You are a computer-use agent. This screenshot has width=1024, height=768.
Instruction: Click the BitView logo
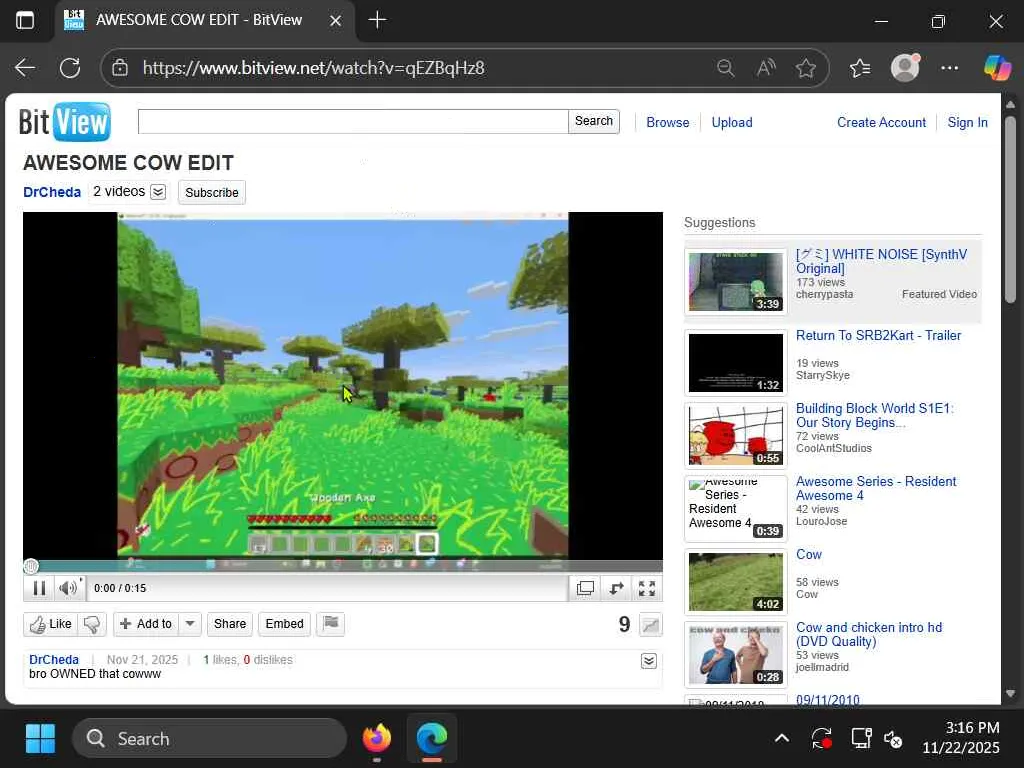pos(65,121)
